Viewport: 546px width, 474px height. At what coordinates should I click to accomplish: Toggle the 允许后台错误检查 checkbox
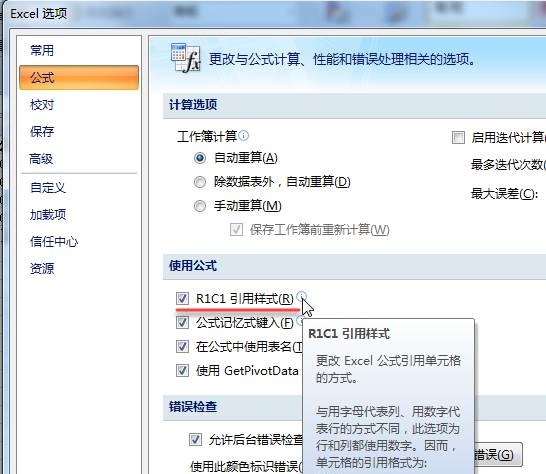195,440
